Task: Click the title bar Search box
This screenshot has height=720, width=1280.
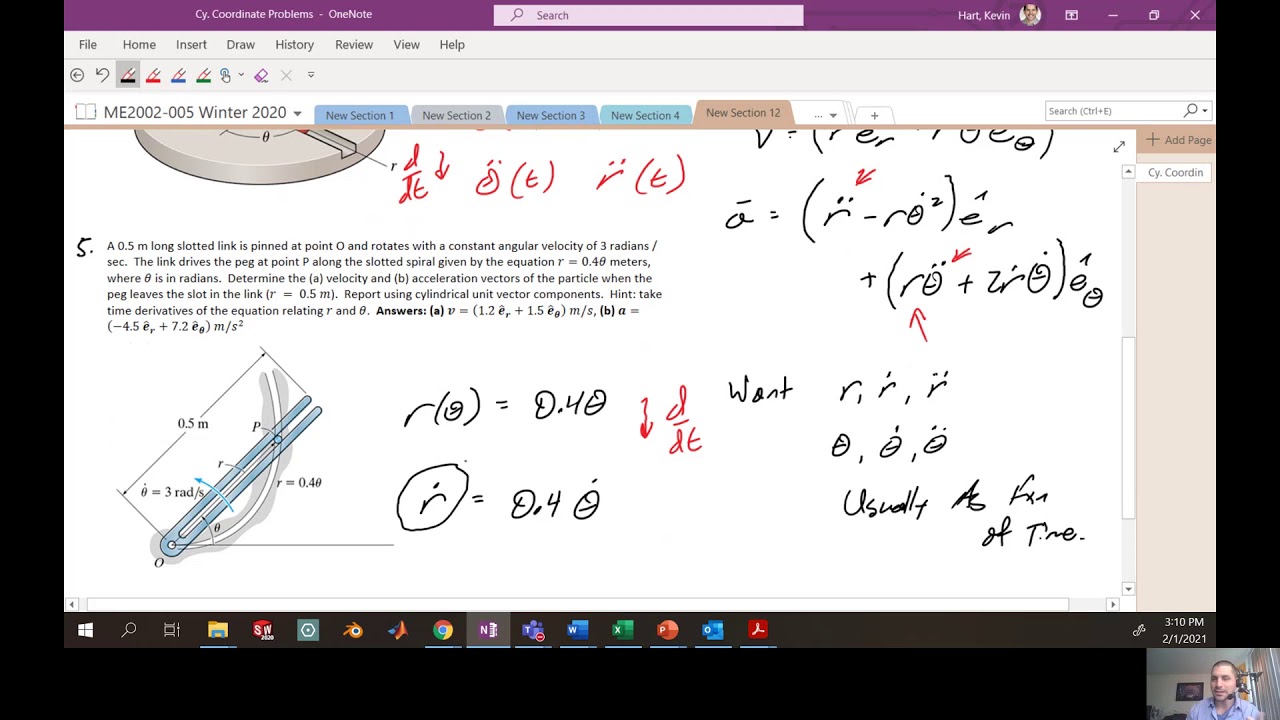Action: 648,15
